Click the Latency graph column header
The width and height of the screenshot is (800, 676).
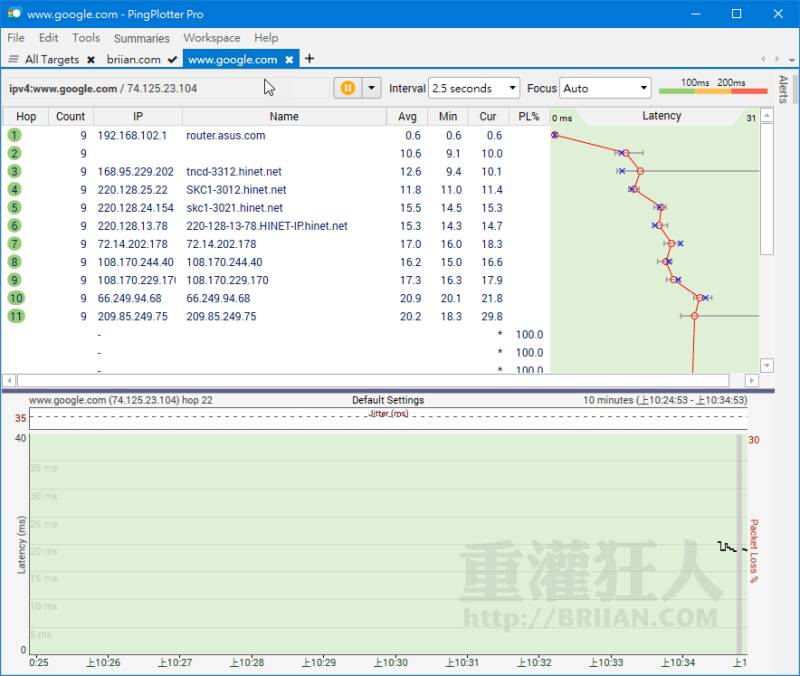pyautogui.click(x=661, y=116)
